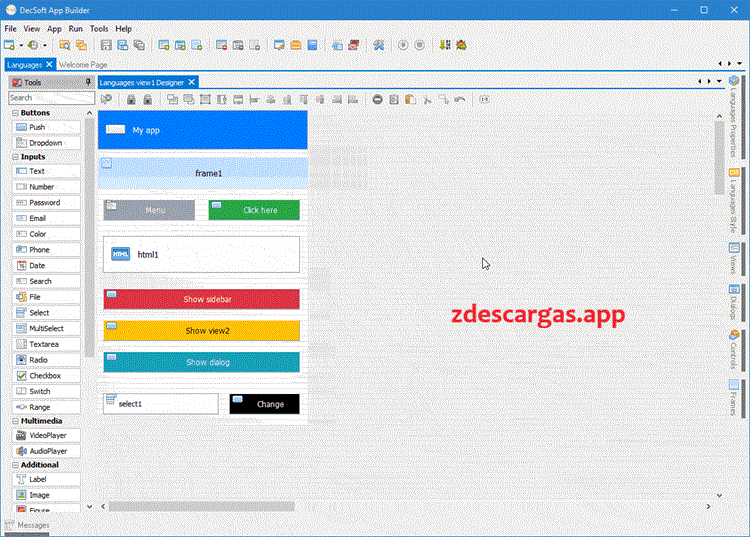Screen dimensions: 750x537
Task: Click the round Stop icon
Action: click(419, 45)
